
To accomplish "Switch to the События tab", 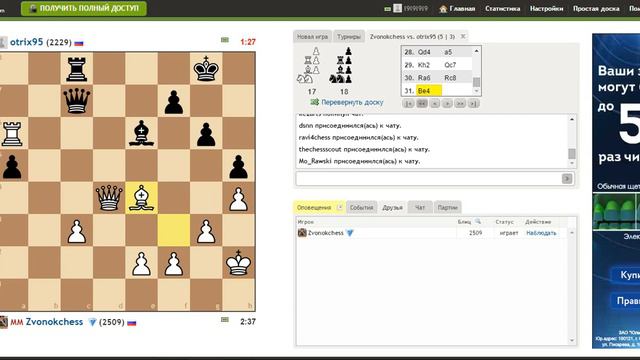I will point(362,207).
